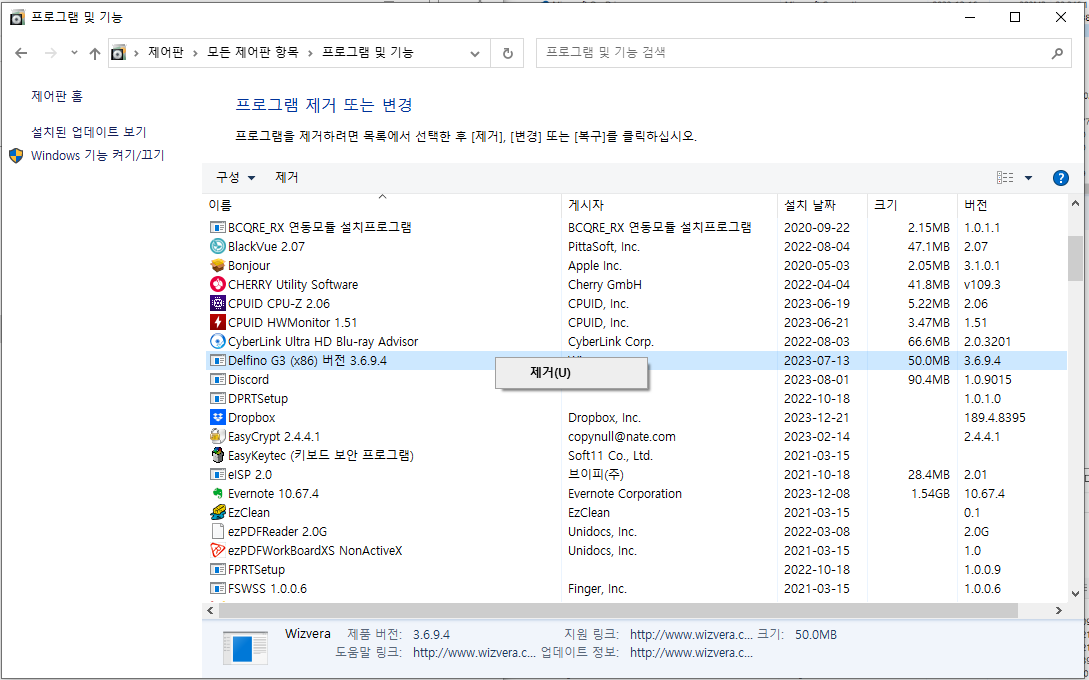Screen dimensions: 1089x680
Task: Click the FSWSS 1.0.0.6 icon
Action: point(218,589)
